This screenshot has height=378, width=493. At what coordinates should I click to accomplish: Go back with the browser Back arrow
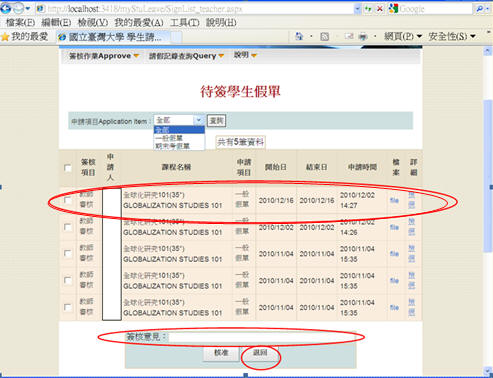pos(5,8)
